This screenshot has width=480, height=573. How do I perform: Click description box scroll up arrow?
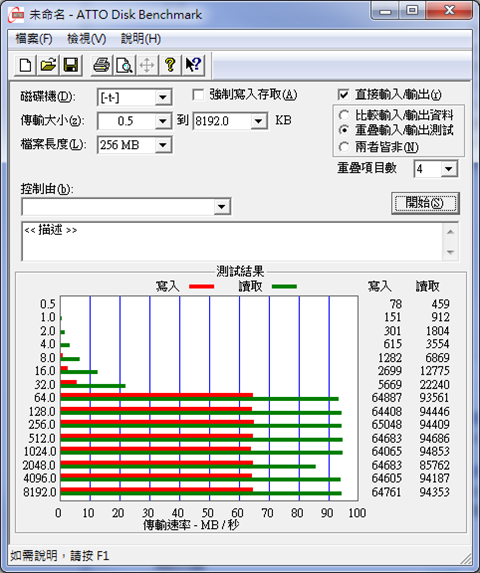(x=450, y=232)
